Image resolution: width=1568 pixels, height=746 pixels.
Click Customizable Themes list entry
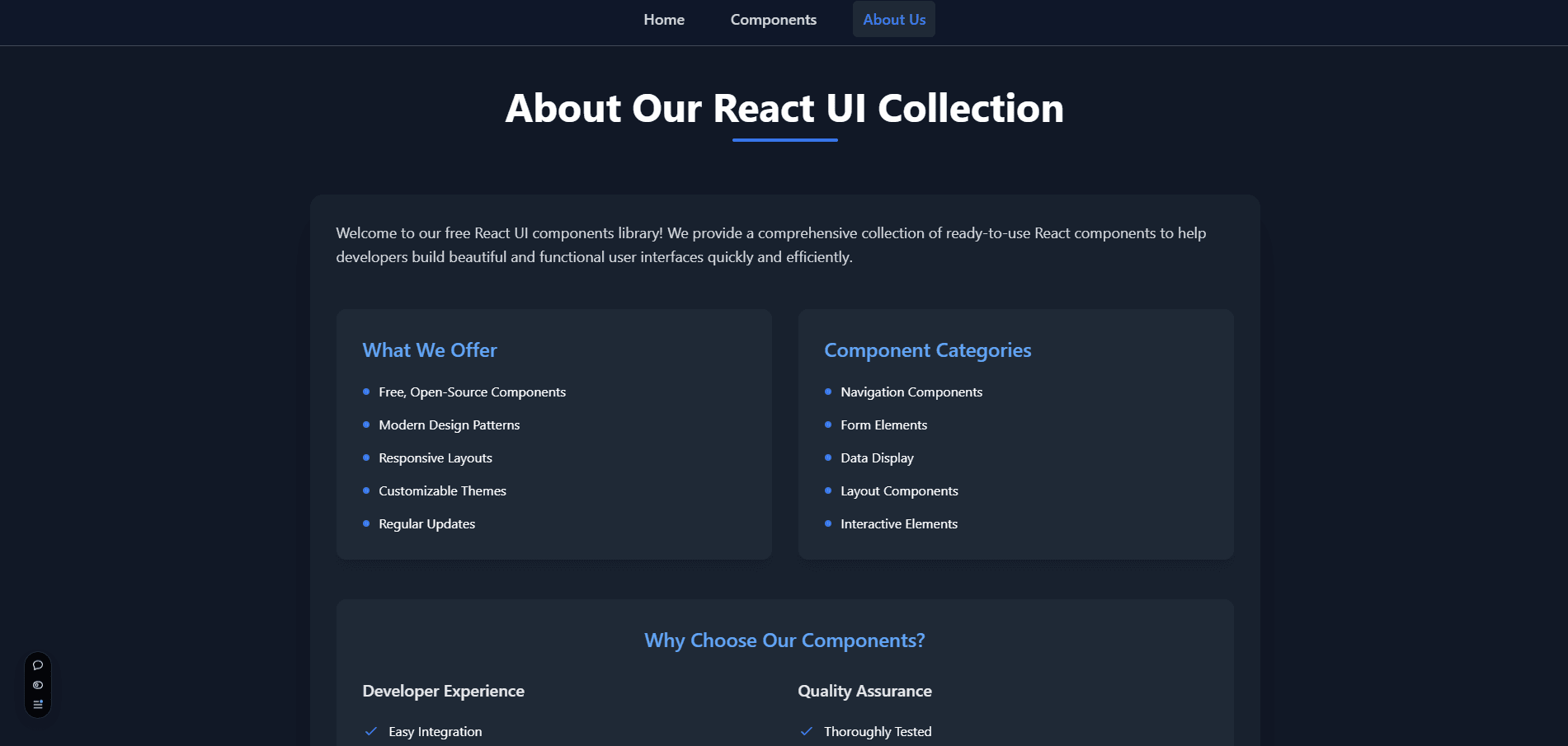442,490
